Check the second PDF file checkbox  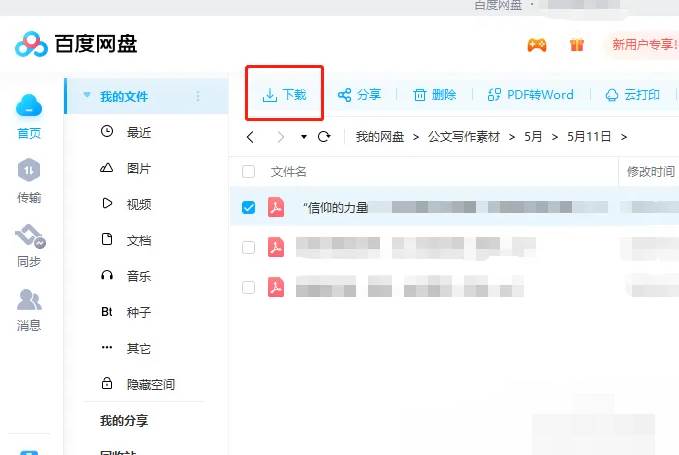(249, 248)
